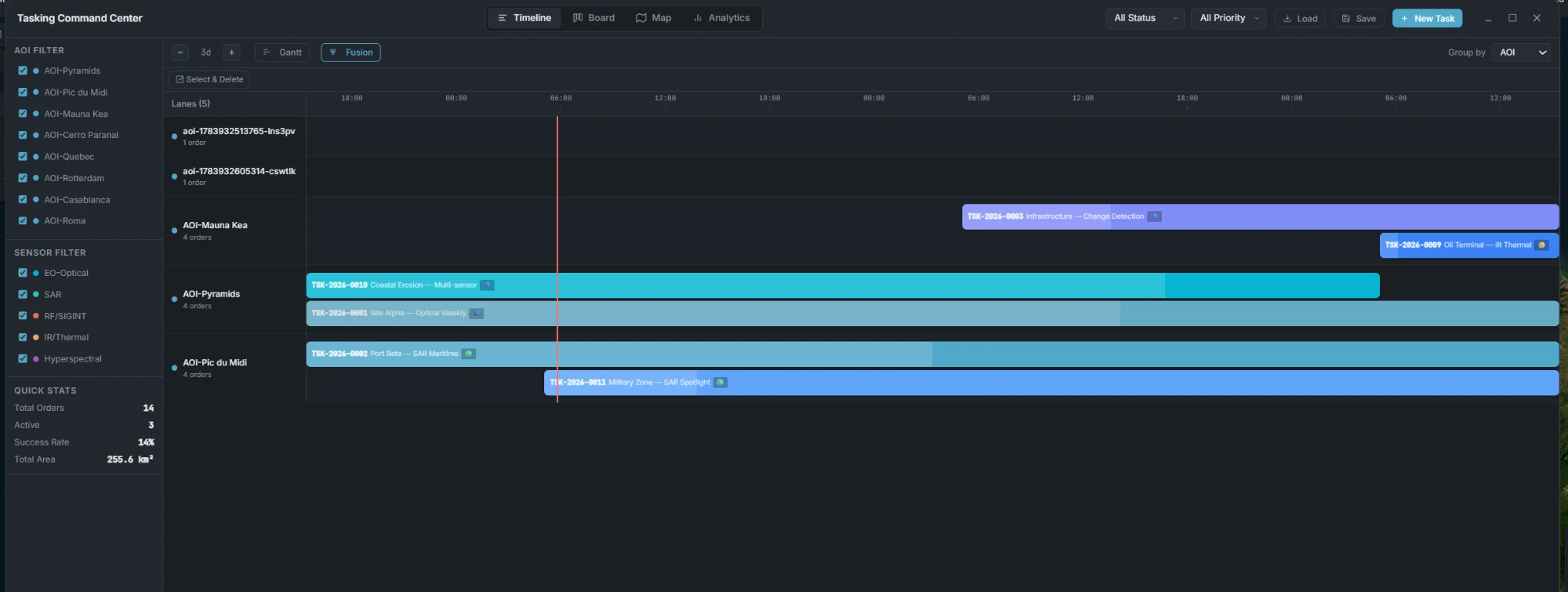Toggle the AOI-Pic du Midi filter checkbox

point(23,92)
